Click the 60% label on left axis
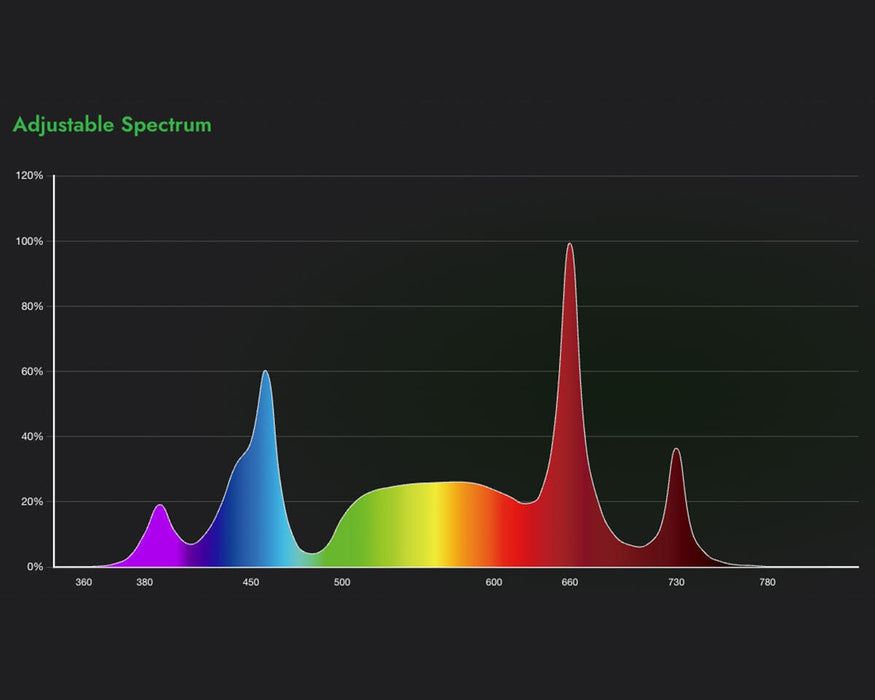The width and height of the screenshot is (875, 700). (x=32, y=372)
